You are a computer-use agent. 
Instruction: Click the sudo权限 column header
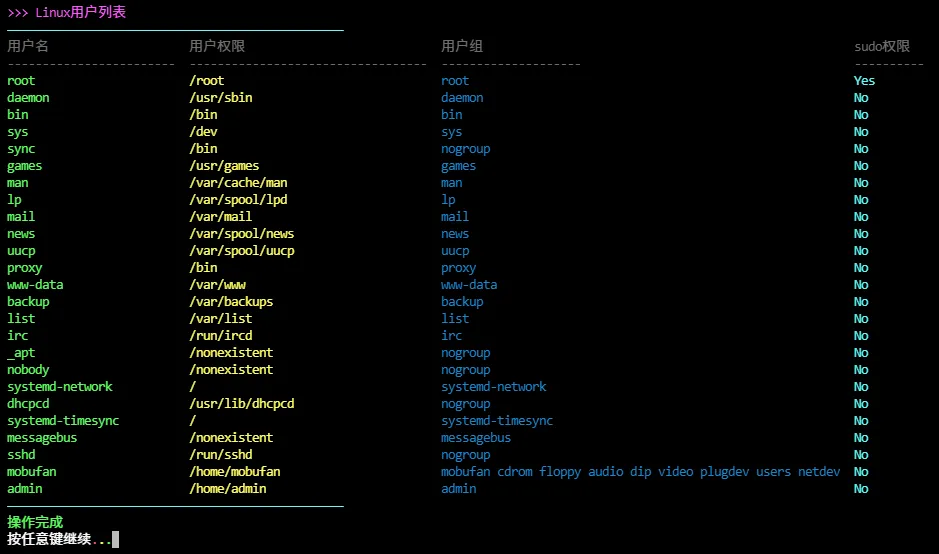pos(881,46)
